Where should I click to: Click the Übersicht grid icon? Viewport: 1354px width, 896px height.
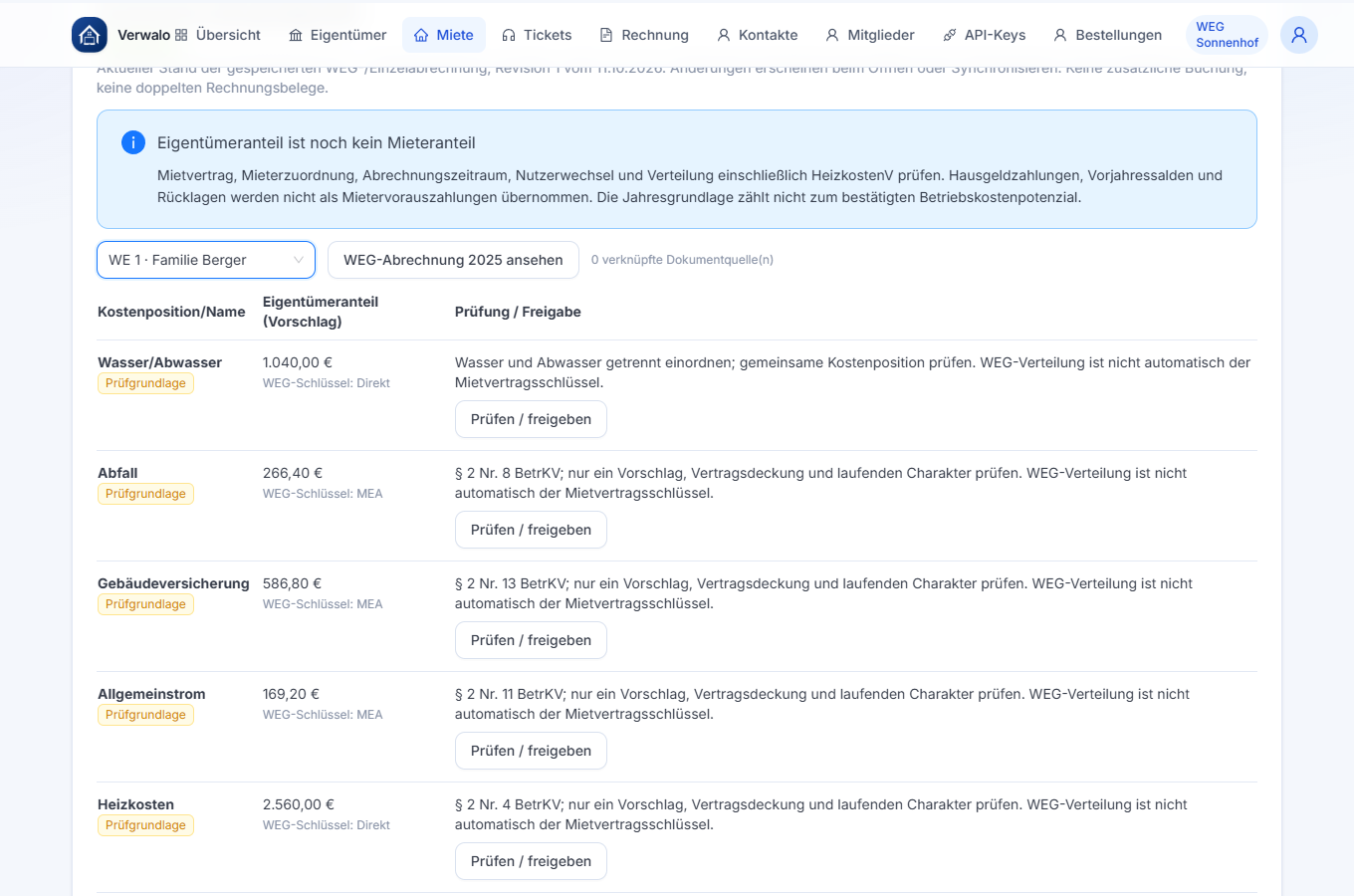tap(181, 35)
